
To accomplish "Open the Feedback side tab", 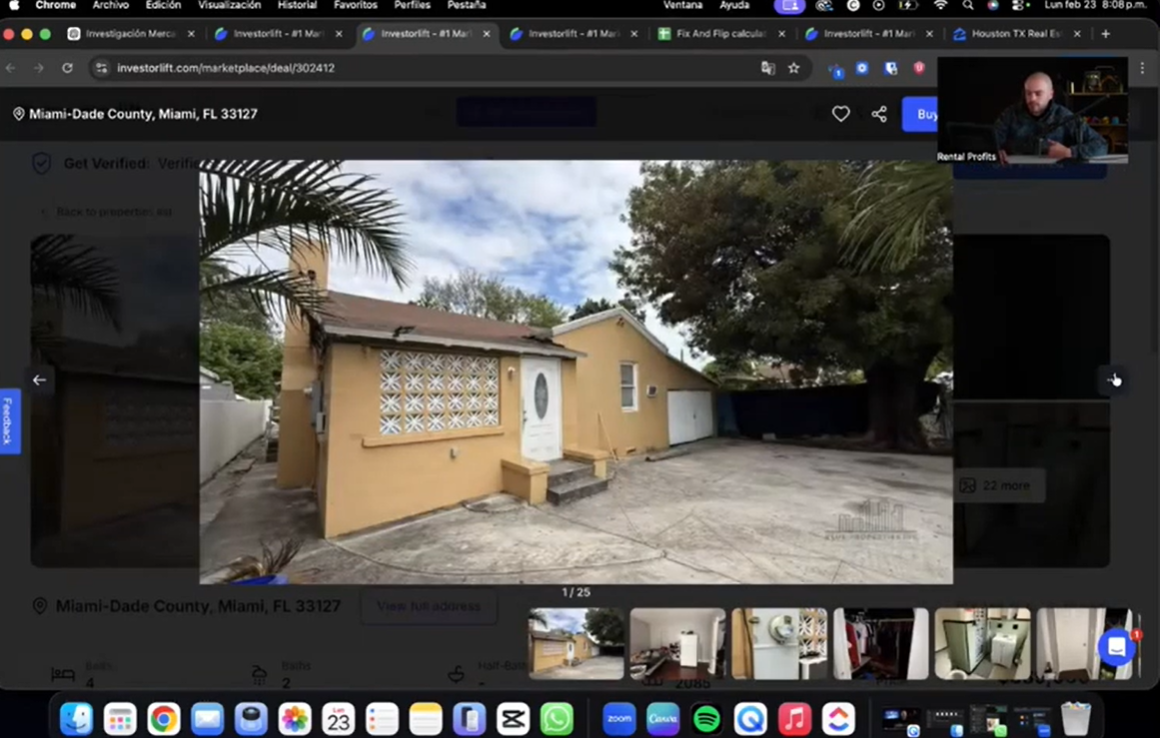I will point(8,421).
